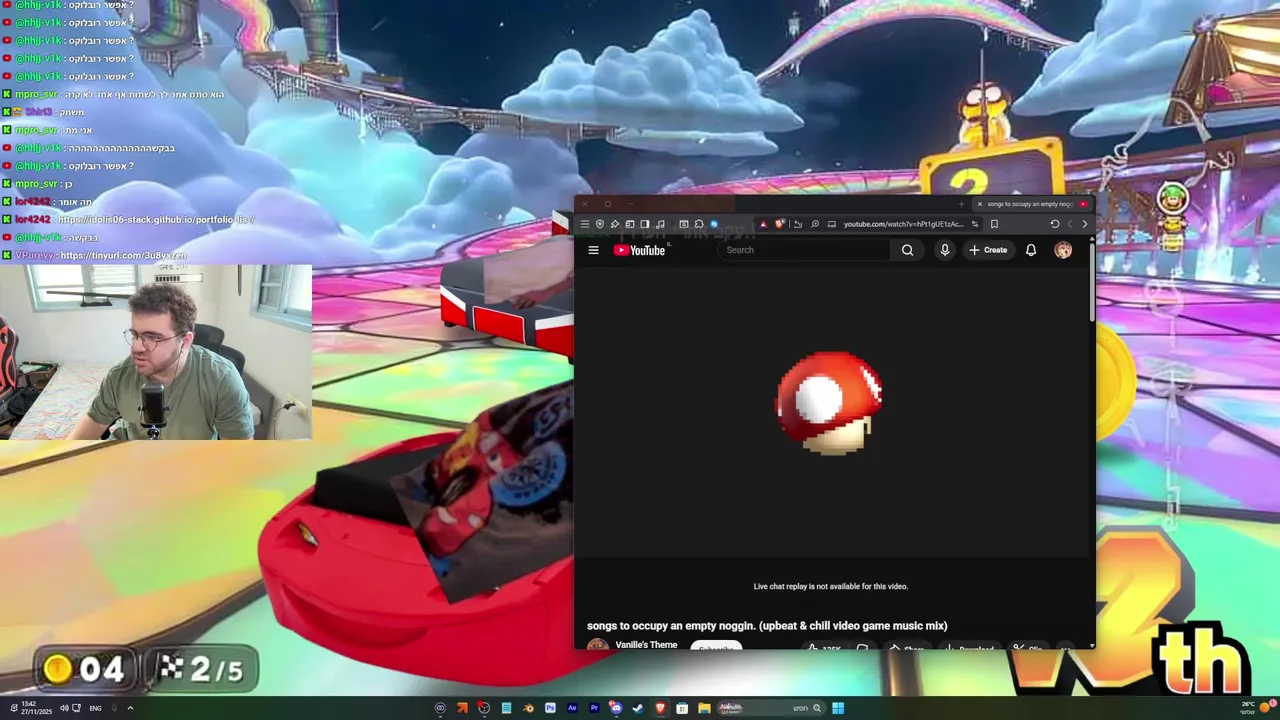Image resolution: width=1280 pixels, height=720 pixels.
Task: Toggle the browser sidebar panel icon
Action: (645, 224)
